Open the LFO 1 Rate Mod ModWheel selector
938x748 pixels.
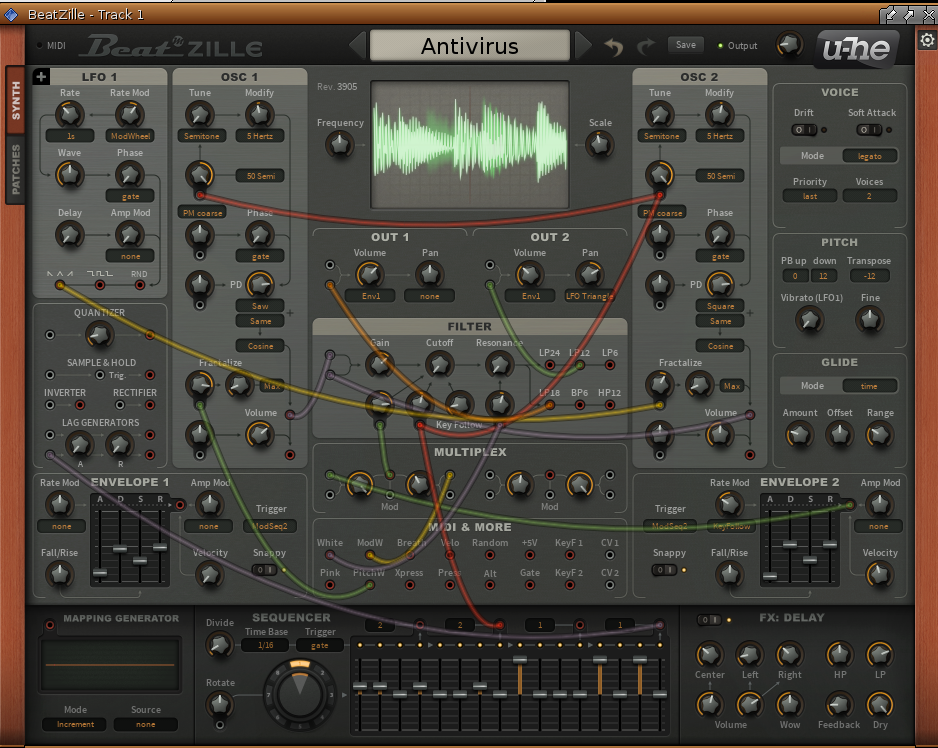coord(130,136)
